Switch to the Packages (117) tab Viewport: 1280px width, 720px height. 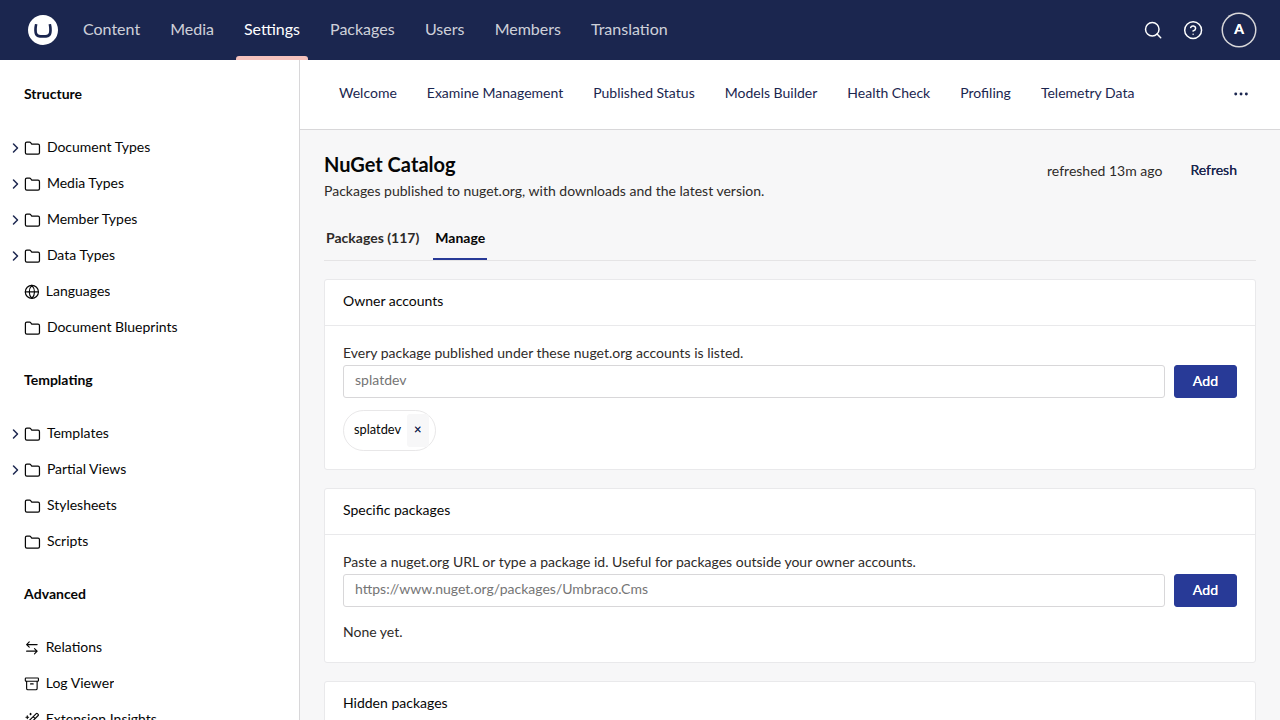click(373, 239)
